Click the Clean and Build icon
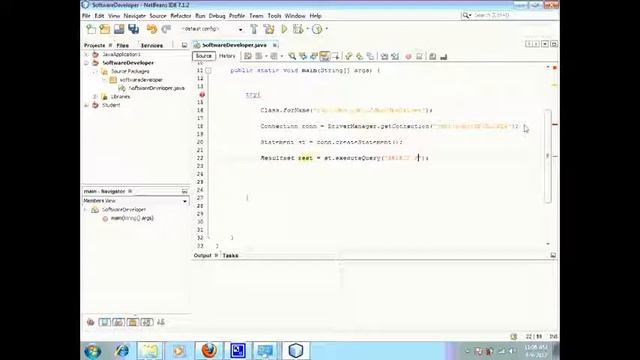The image size is (640, 360). click(x=269, y=29)
